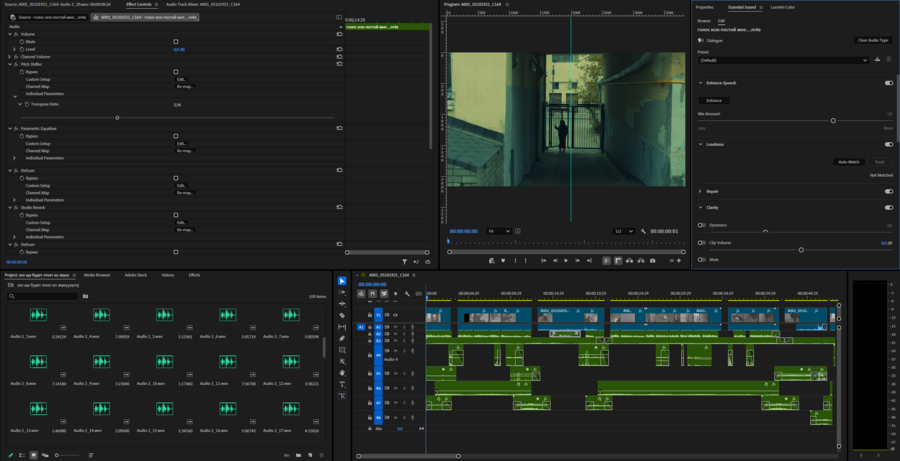This screenshot has height=461, width=900.
Task: Step forward one frame in Program Monitor
Action: click(577, 261)
